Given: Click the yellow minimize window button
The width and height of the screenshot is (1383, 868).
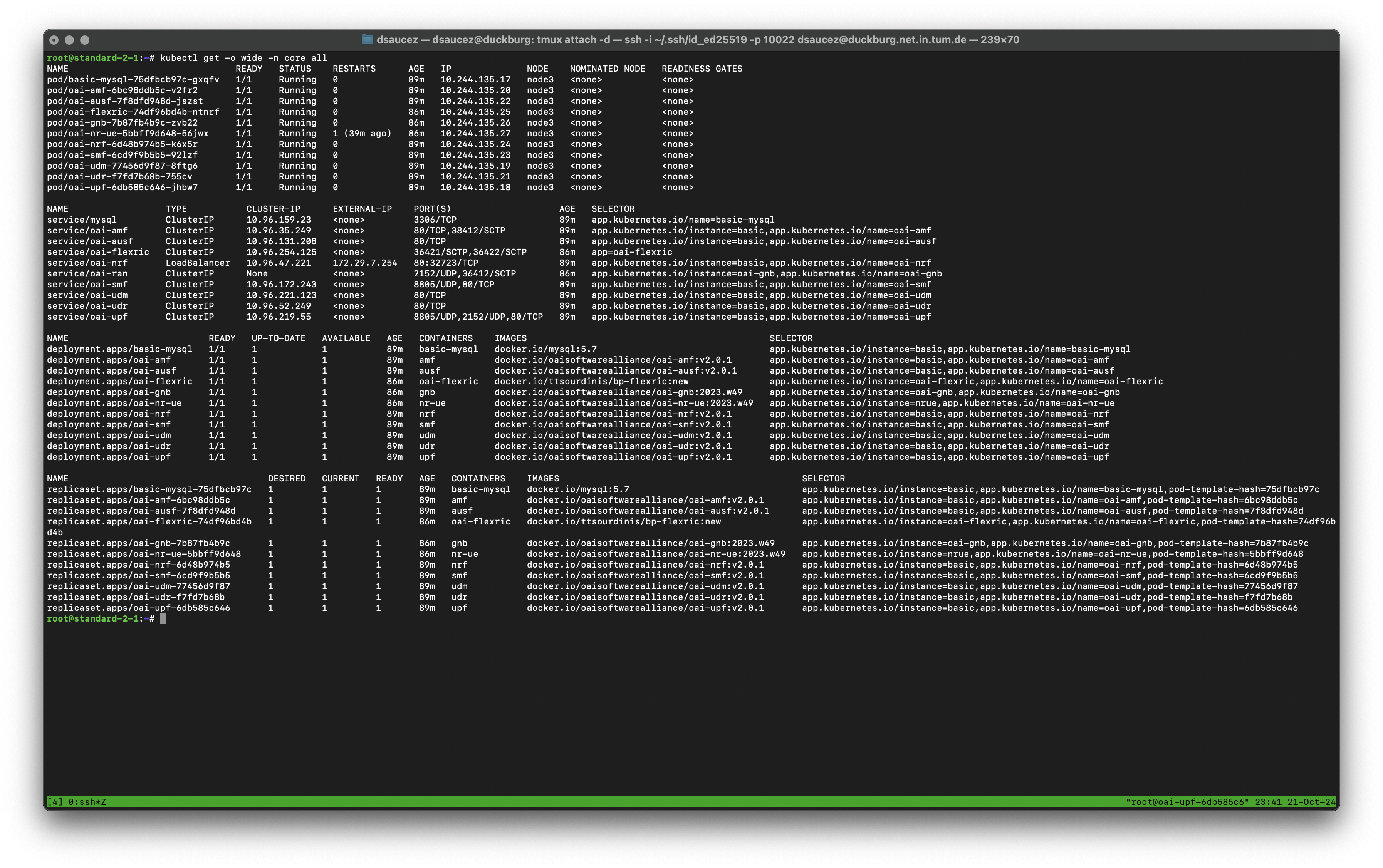Looking at the screenshot, I should pos(69,40).
